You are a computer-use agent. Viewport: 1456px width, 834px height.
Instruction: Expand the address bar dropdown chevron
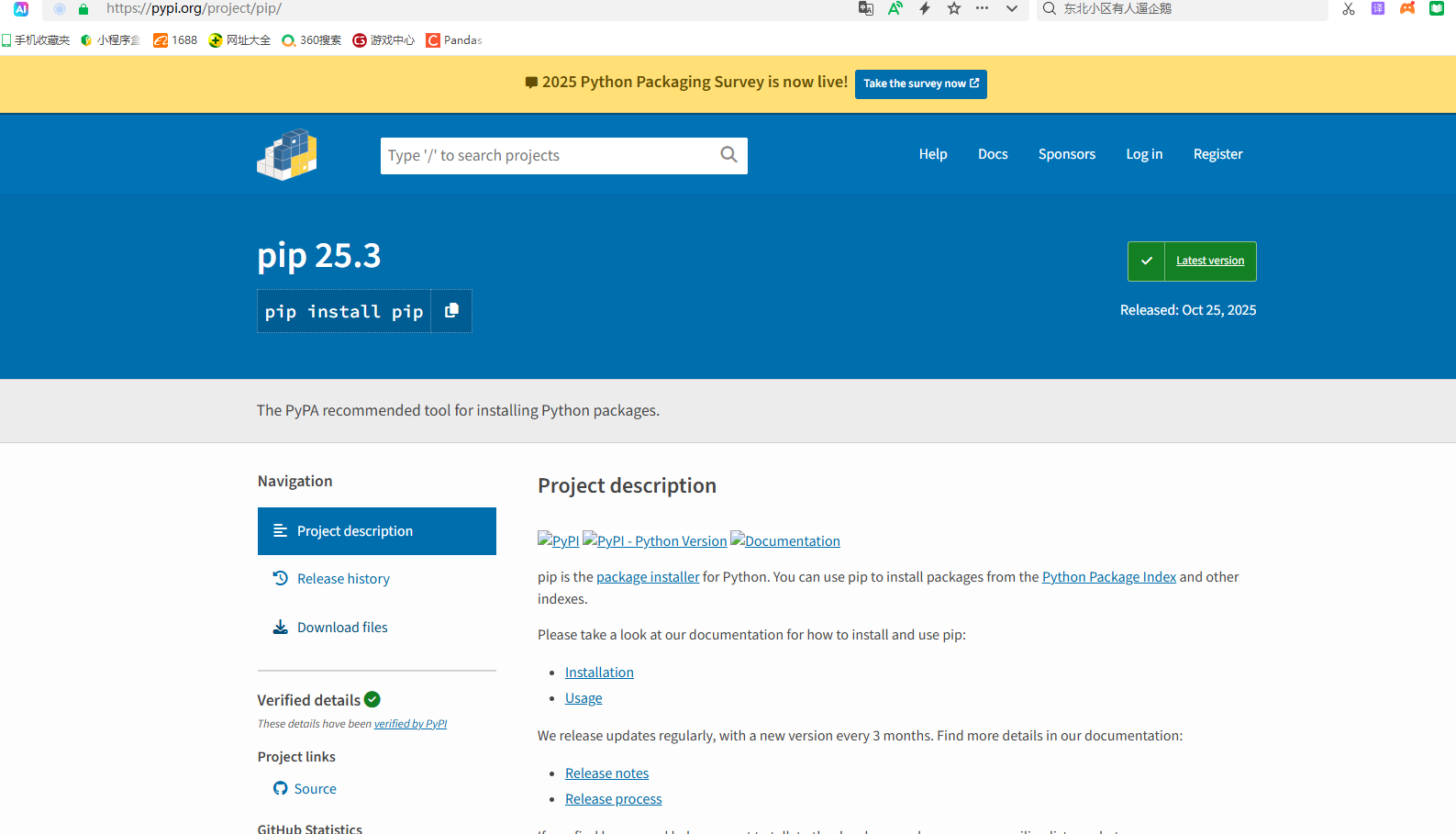1012,8
